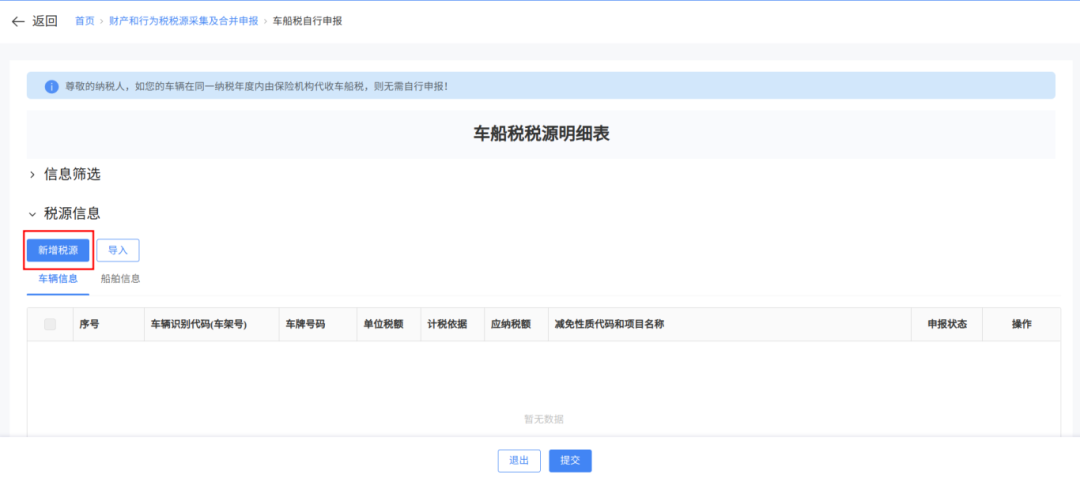Click the 车船税自行申报 breadcrumb text

pos(307,21)
